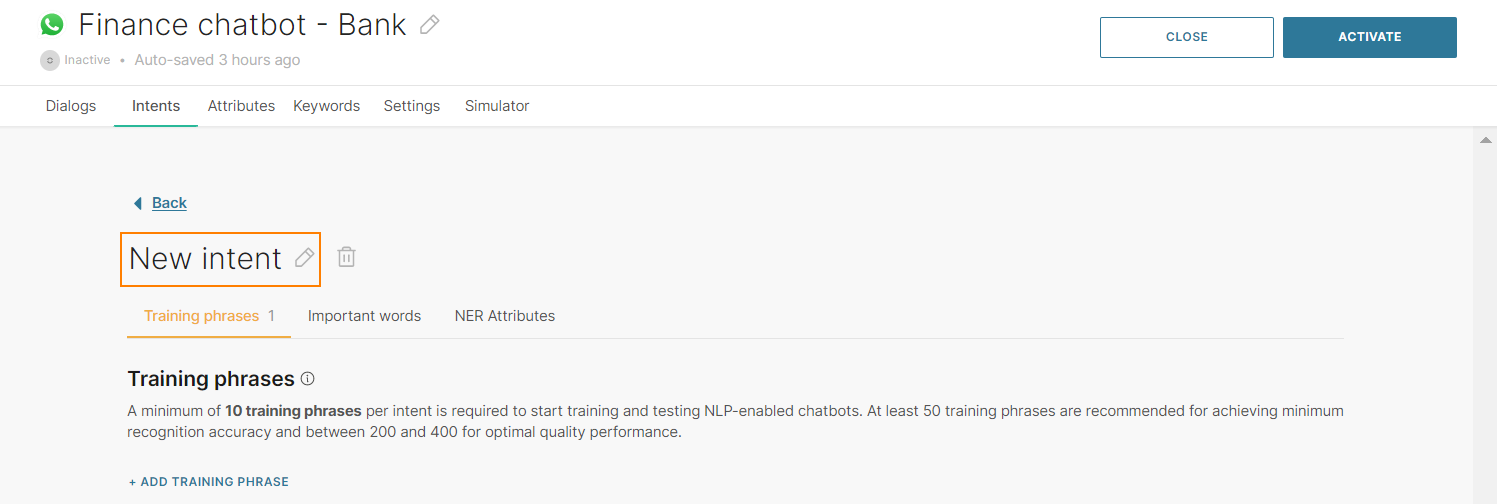
Task: Switch to the Intents tab
Action: pos(156,106)
